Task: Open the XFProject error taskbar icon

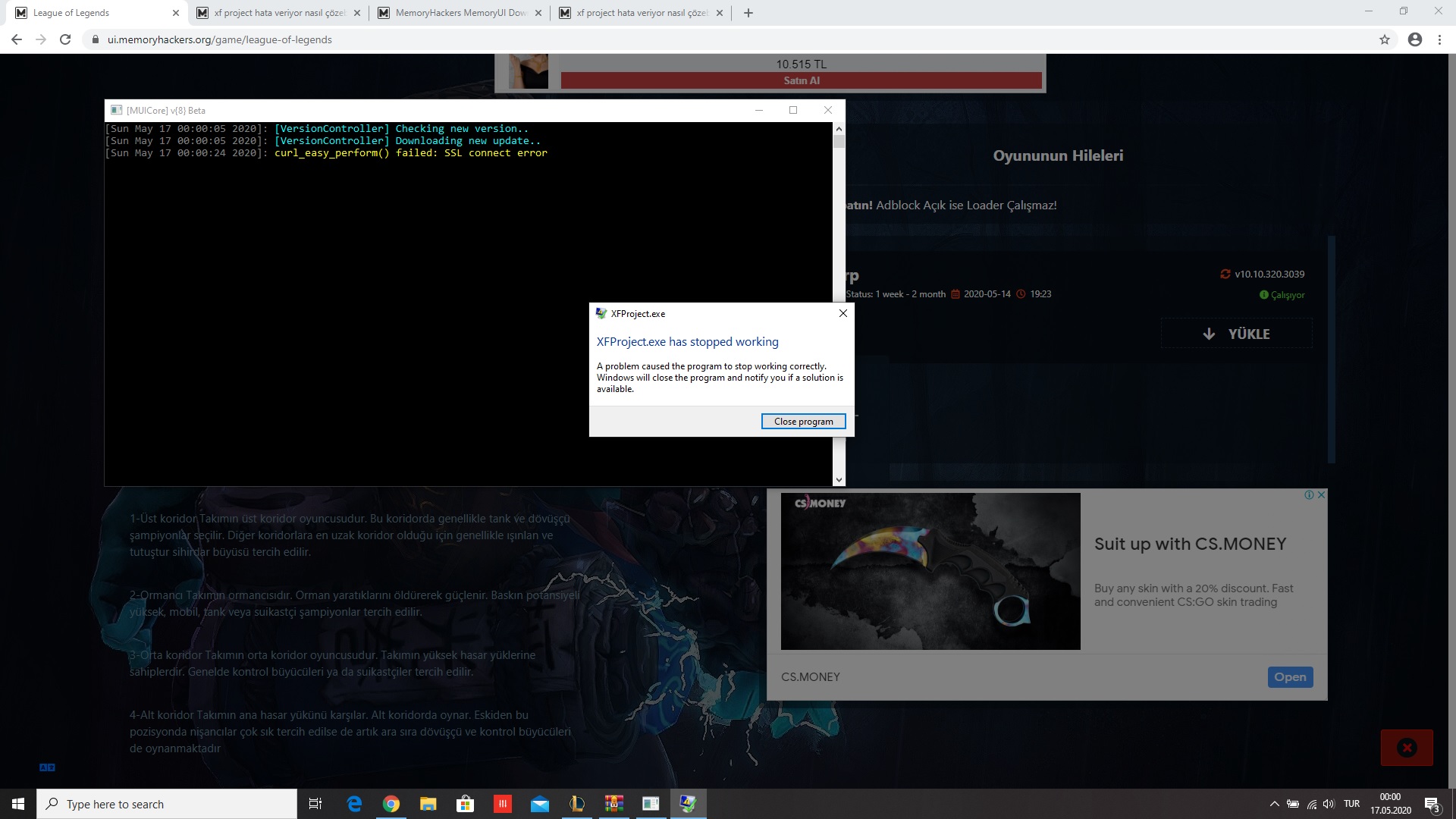Action: 689,804
